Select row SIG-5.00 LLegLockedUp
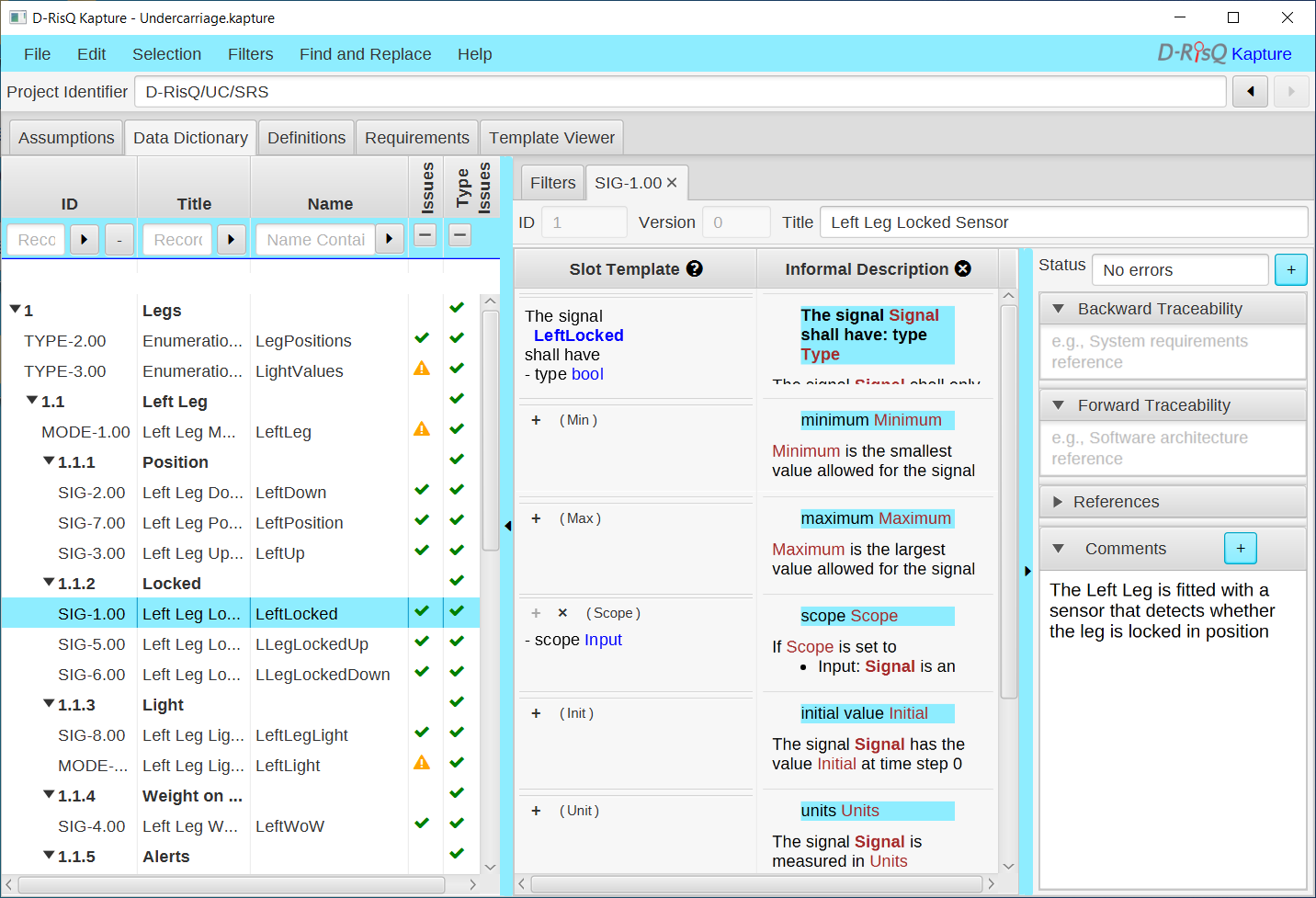This screenshot has width=1316, height=898. point(240,644)
